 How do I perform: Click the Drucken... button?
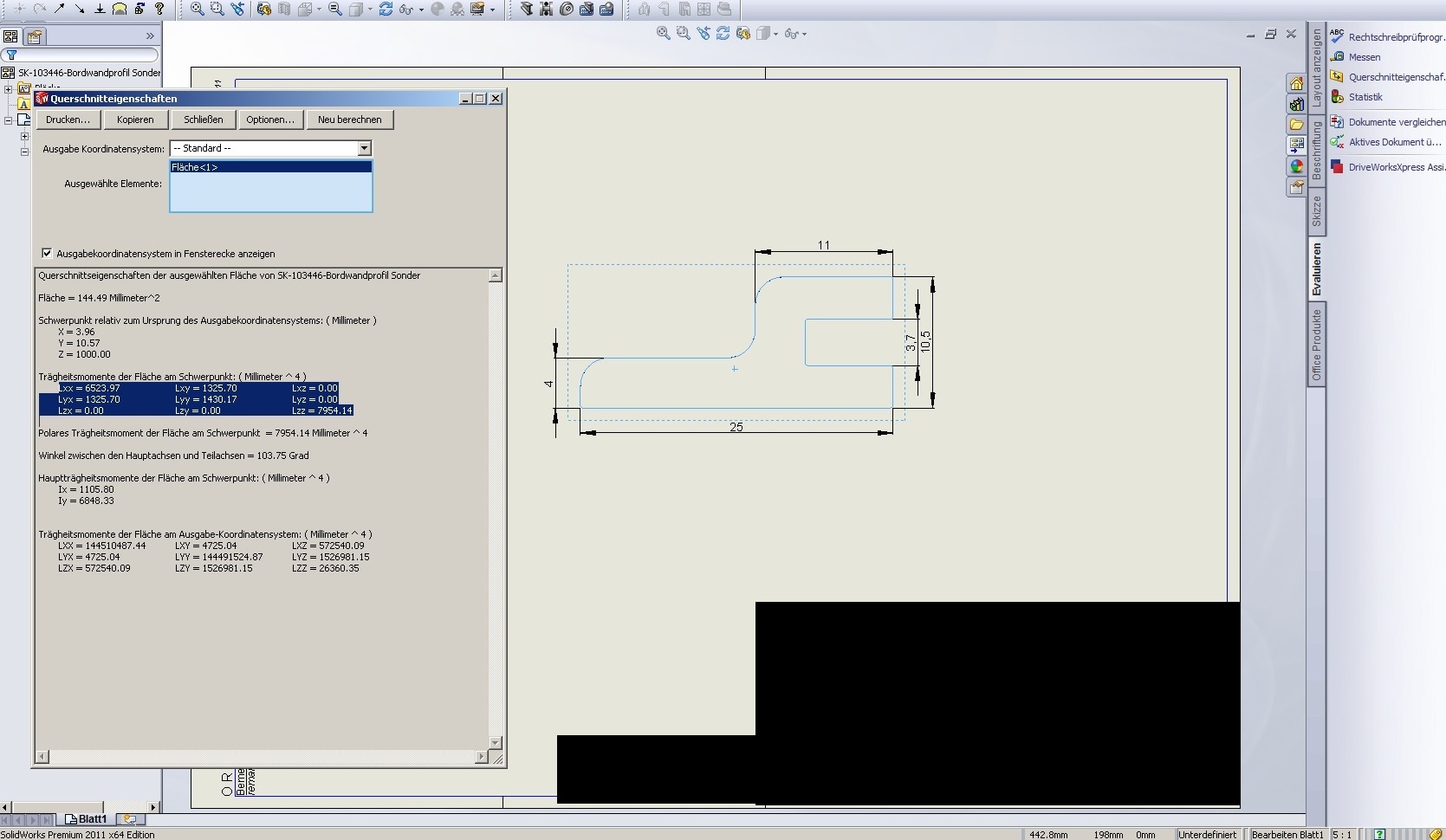tap(68, 120)
